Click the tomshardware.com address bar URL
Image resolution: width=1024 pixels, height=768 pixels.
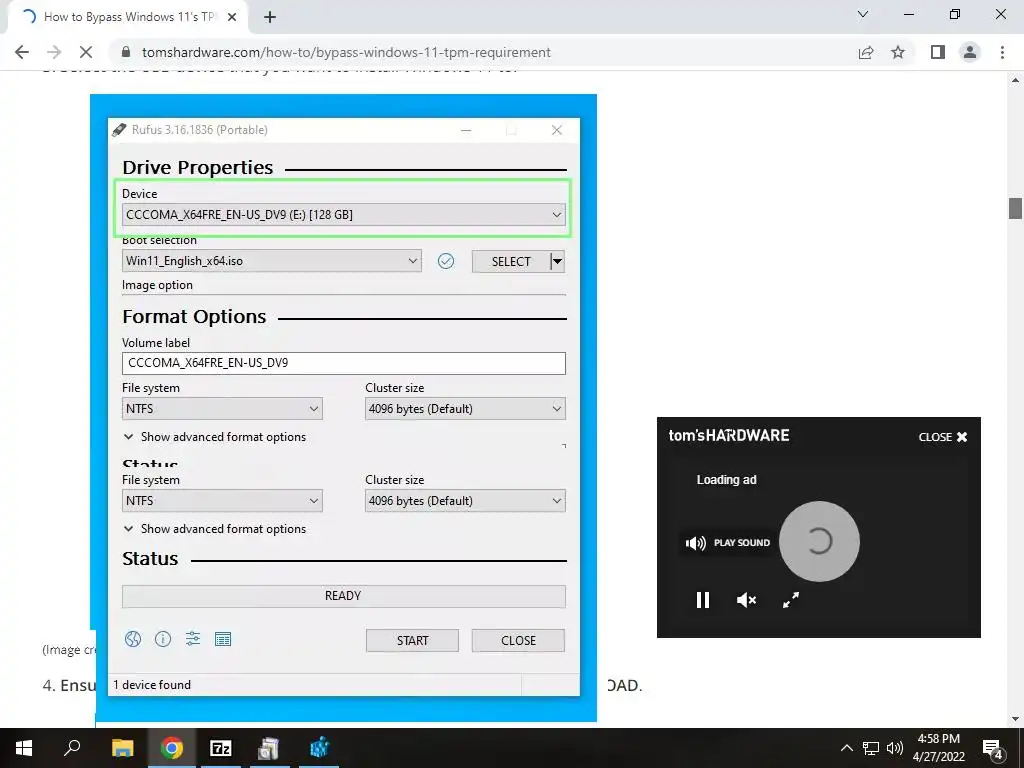tap(346, 52)
